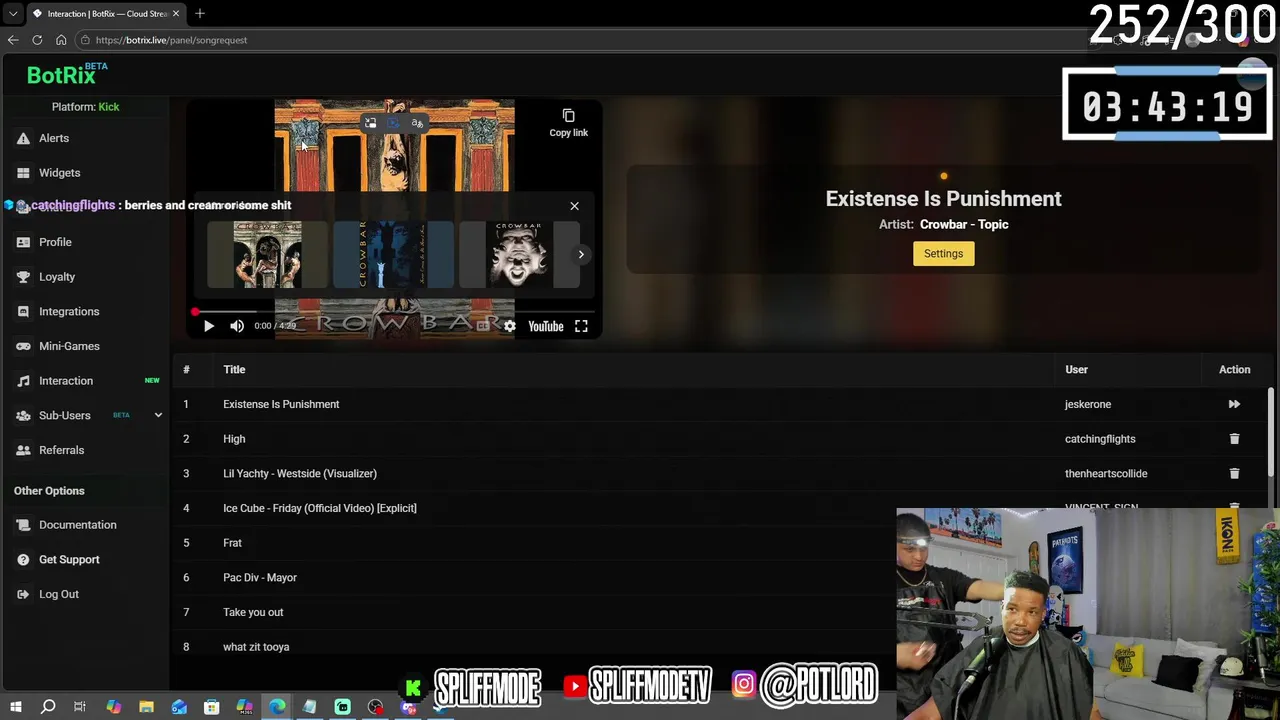
Task: Skip Existense Is Punishment with forward icon
Action: click(1234, 404)
